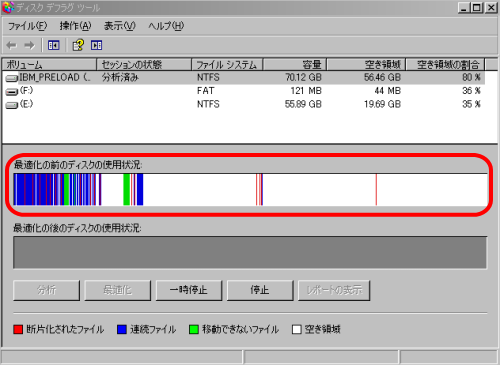
Task: Click red 断片化されたファイル legend swatch
Action: pyautogui.click(x=18, y=330)
